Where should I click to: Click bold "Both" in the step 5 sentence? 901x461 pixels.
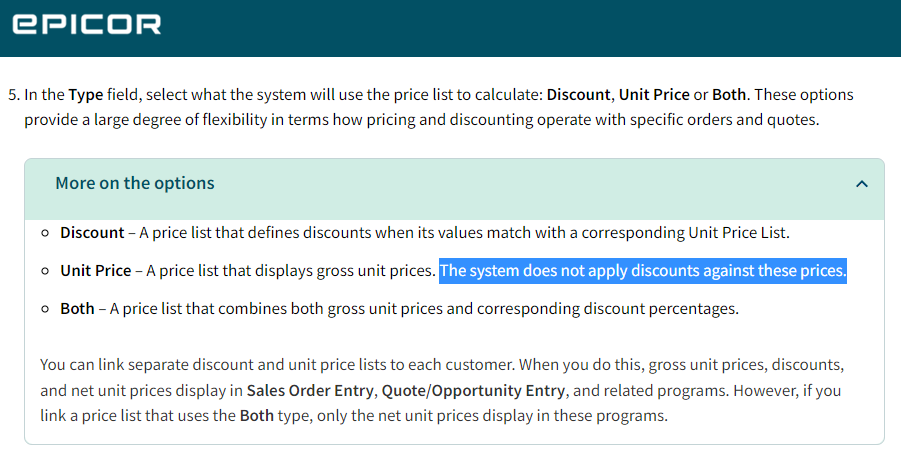point(729,95)
